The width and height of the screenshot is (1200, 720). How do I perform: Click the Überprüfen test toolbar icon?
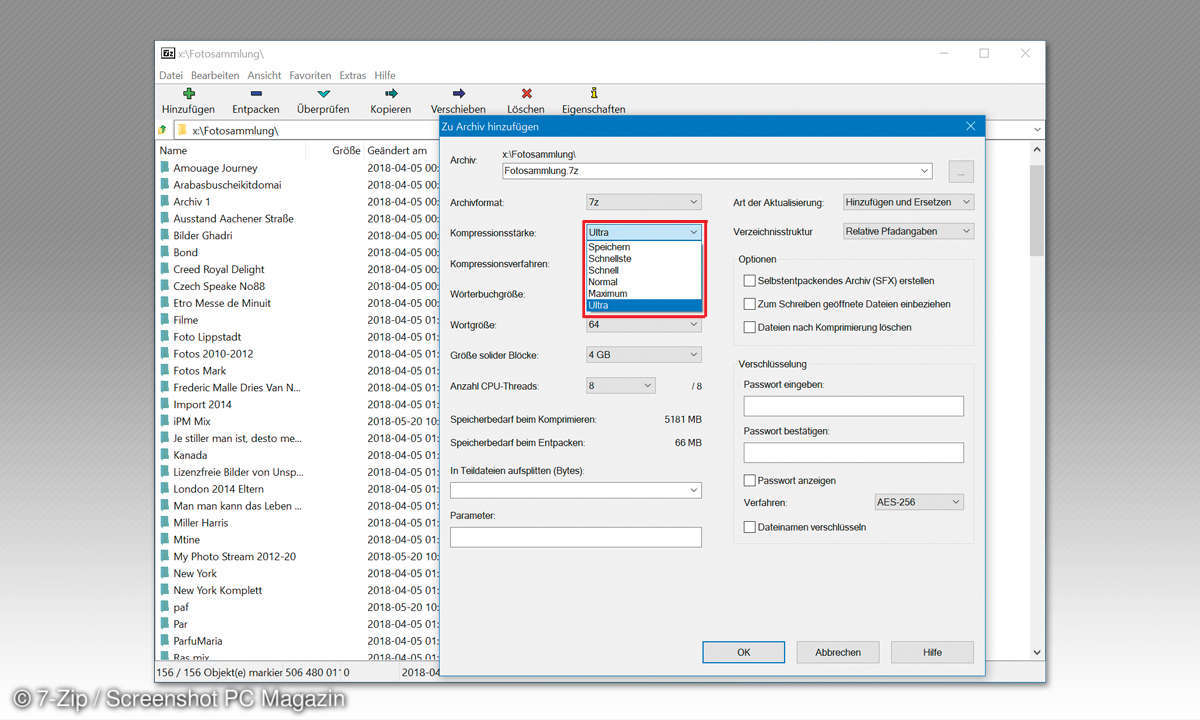point(323,93)
